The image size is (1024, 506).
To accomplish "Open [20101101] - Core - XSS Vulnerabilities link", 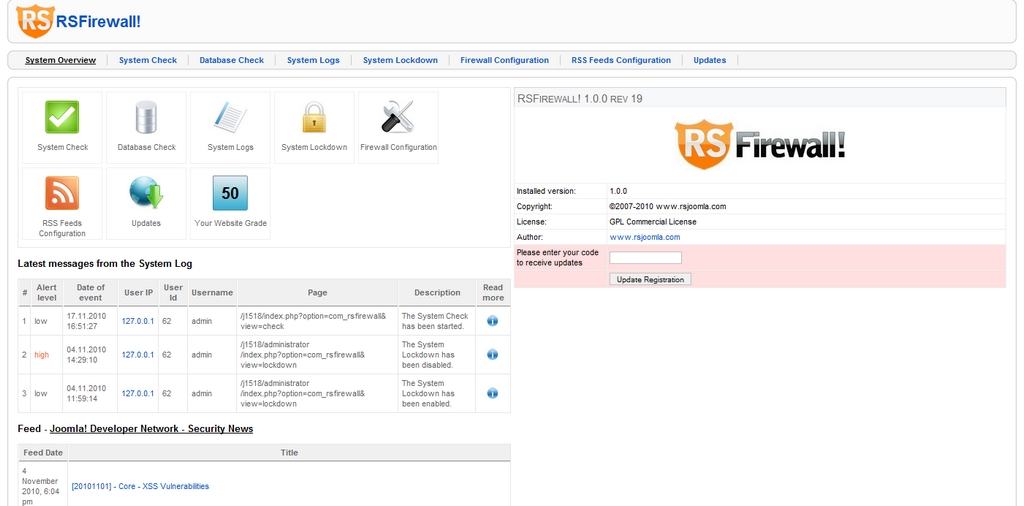I will point(140,486).
